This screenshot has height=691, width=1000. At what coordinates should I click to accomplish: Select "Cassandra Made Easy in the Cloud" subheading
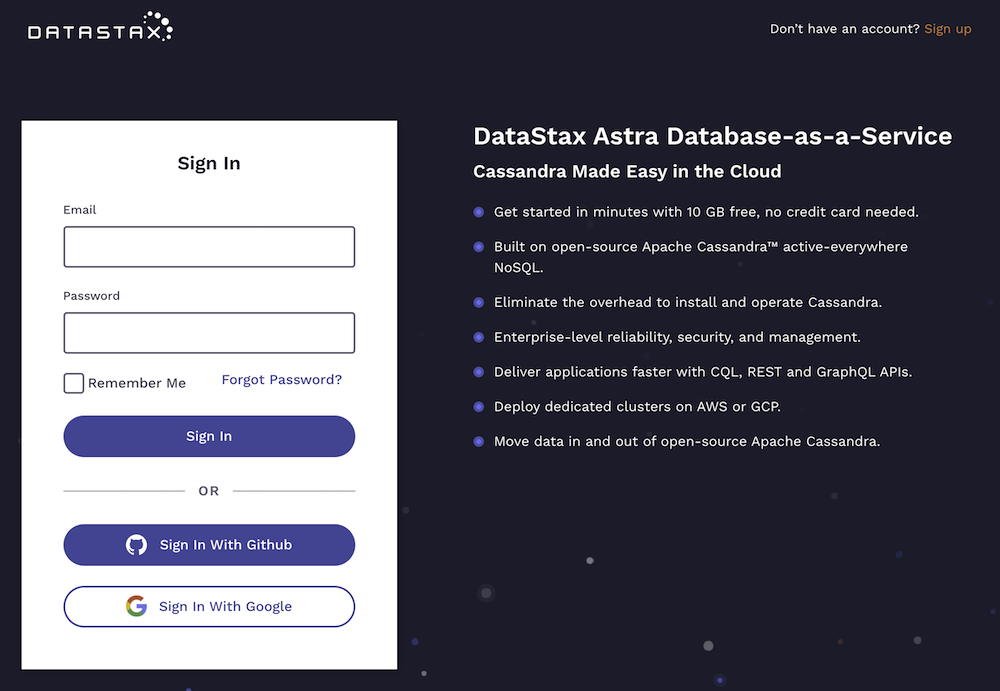point(627,172)
